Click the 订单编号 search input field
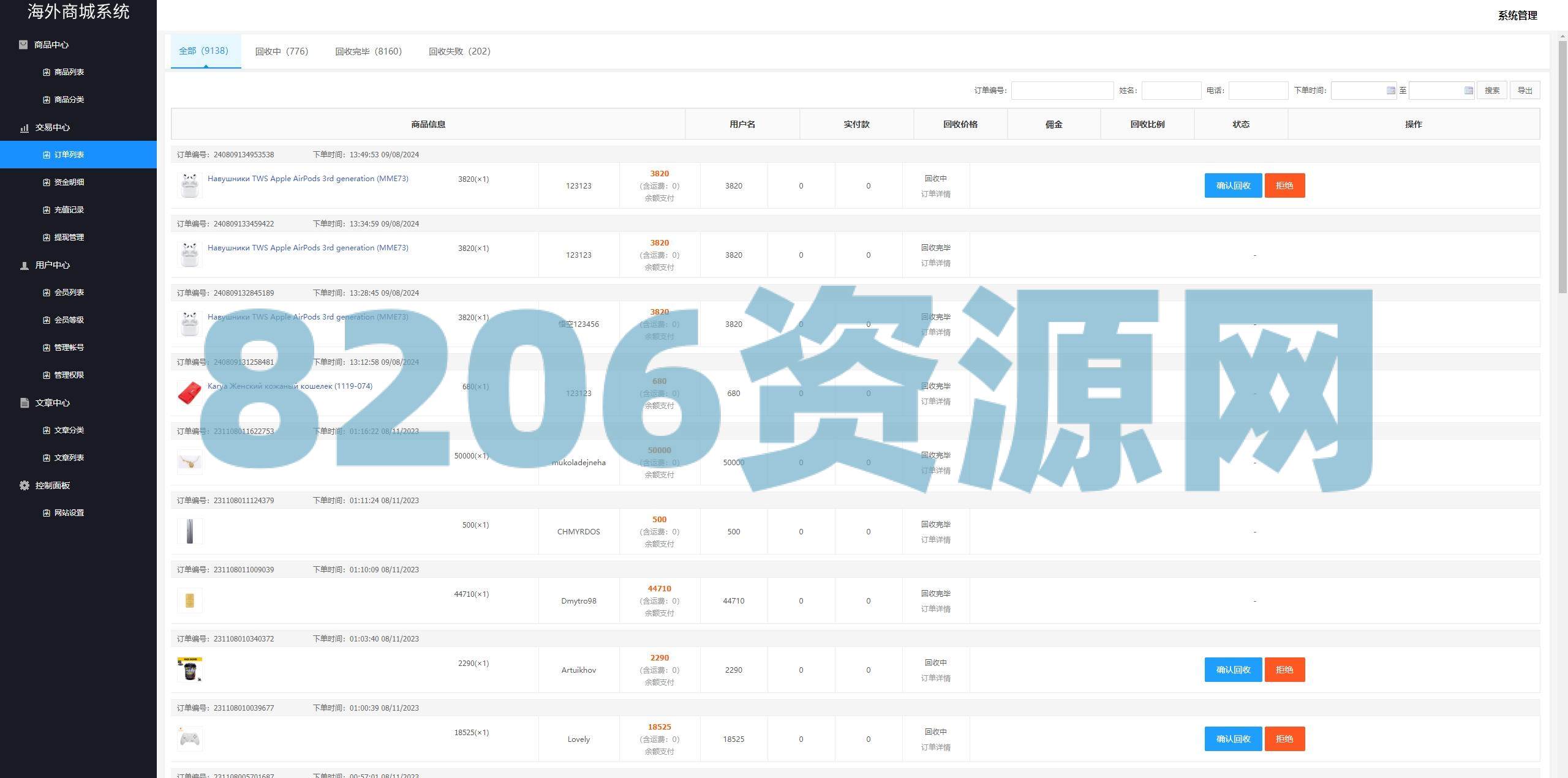 1062,91
